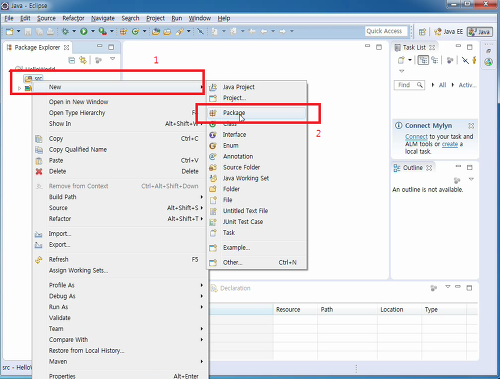Click the New wizard toolbar icon

(10, 31)
